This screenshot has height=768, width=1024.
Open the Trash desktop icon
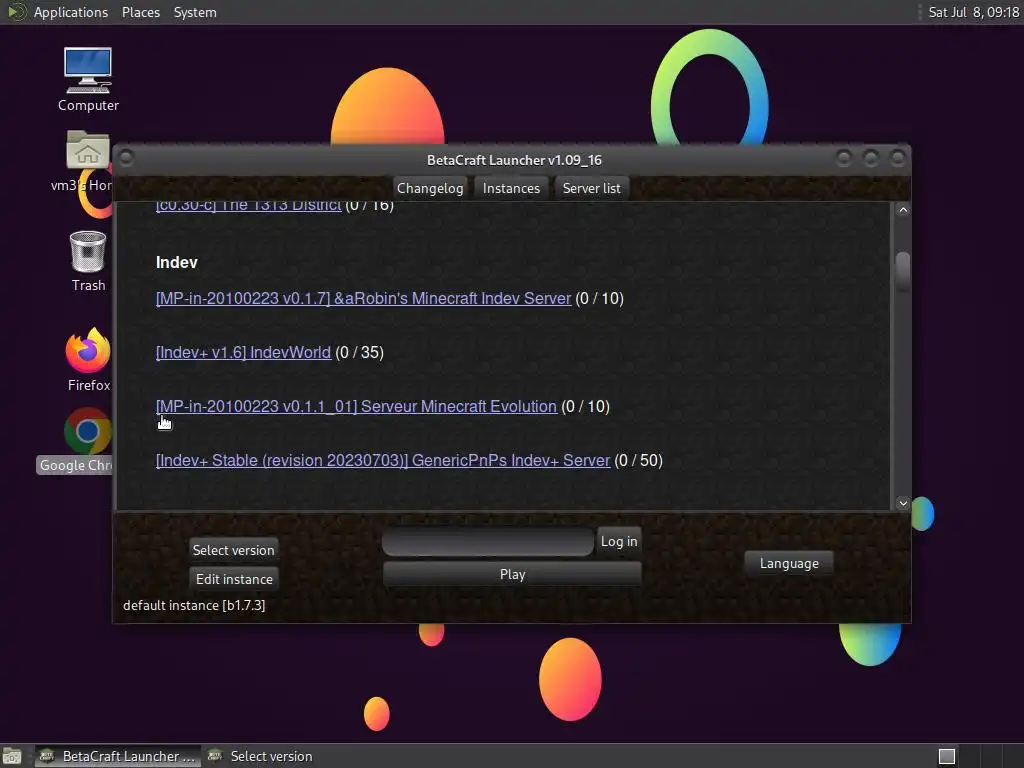[88, 261]
